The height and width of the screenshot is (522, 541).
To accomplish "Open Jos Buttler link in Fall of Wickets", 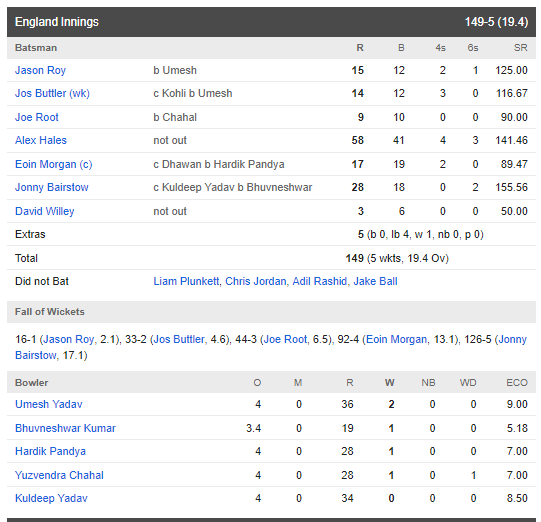I will (179, 339).
